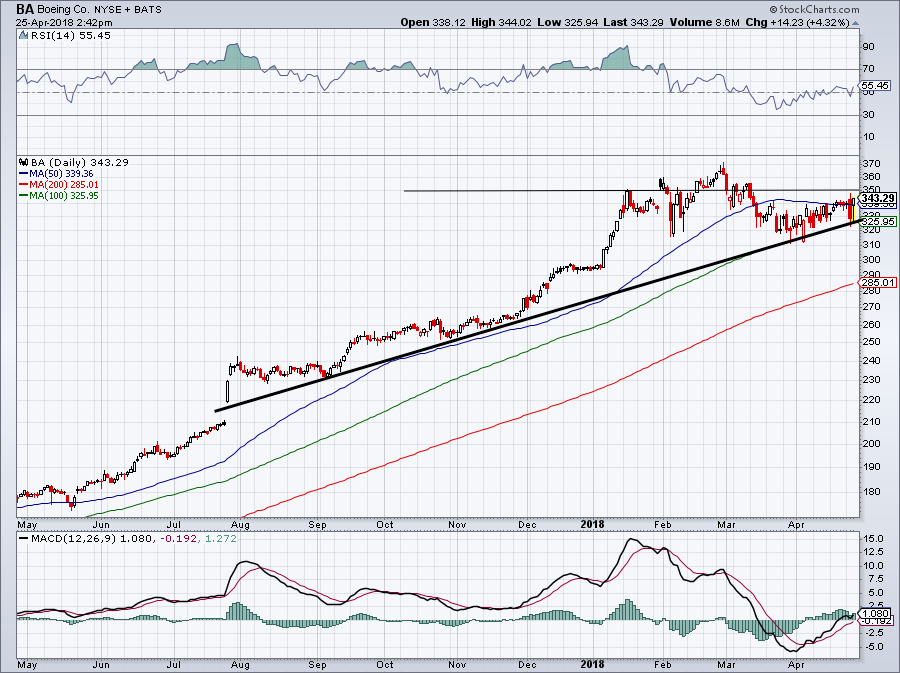
Task: Select the black MACD legend line swatch
Action: [24, 539]
